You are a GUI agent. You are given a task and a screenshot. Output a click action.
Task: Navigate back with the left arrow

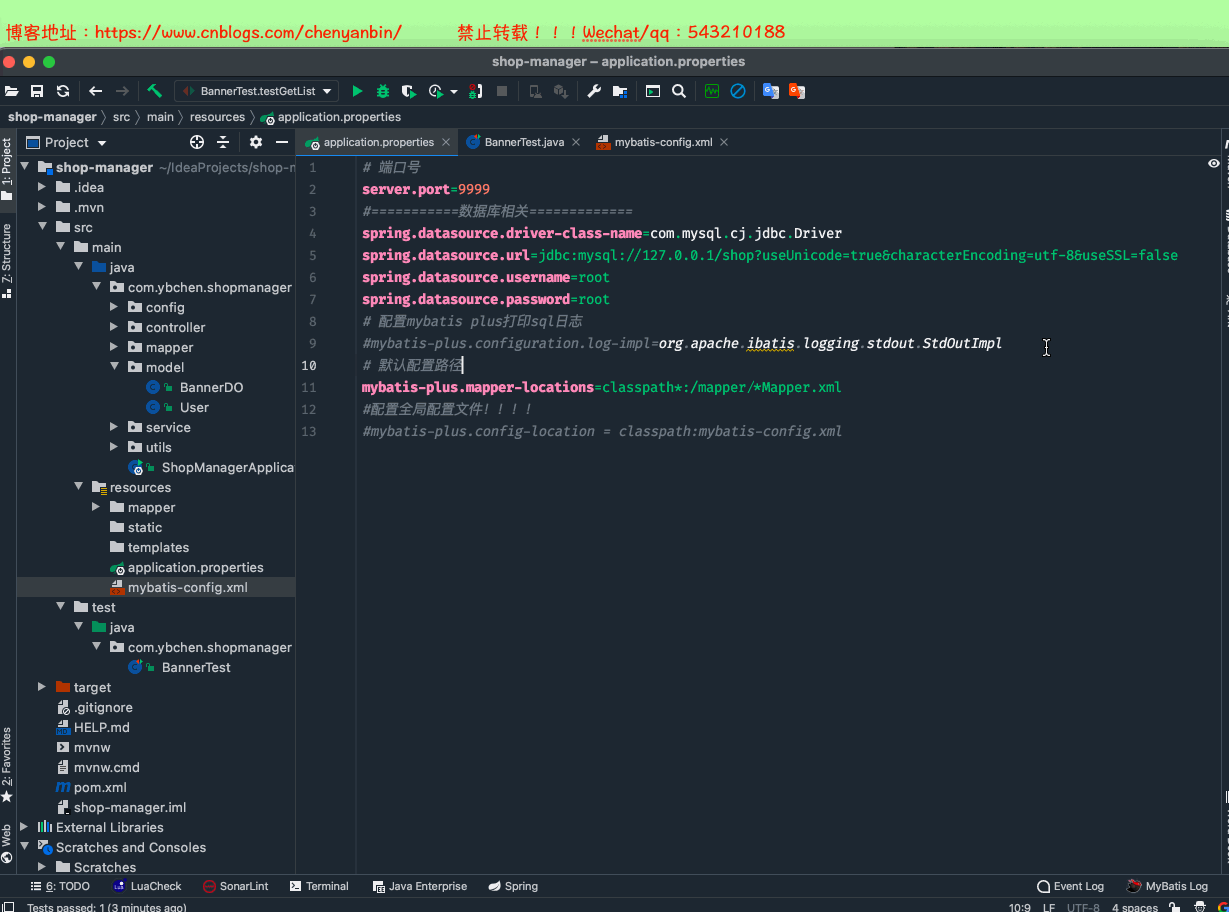95,91
